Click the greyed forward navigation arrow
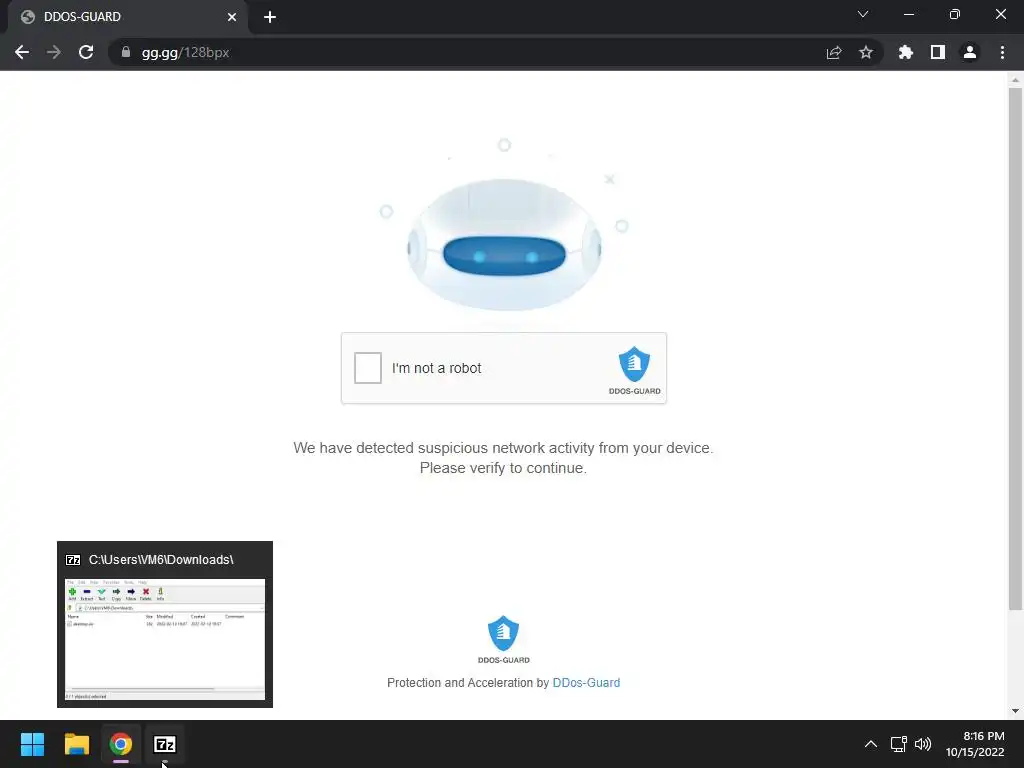 (54, 52)
